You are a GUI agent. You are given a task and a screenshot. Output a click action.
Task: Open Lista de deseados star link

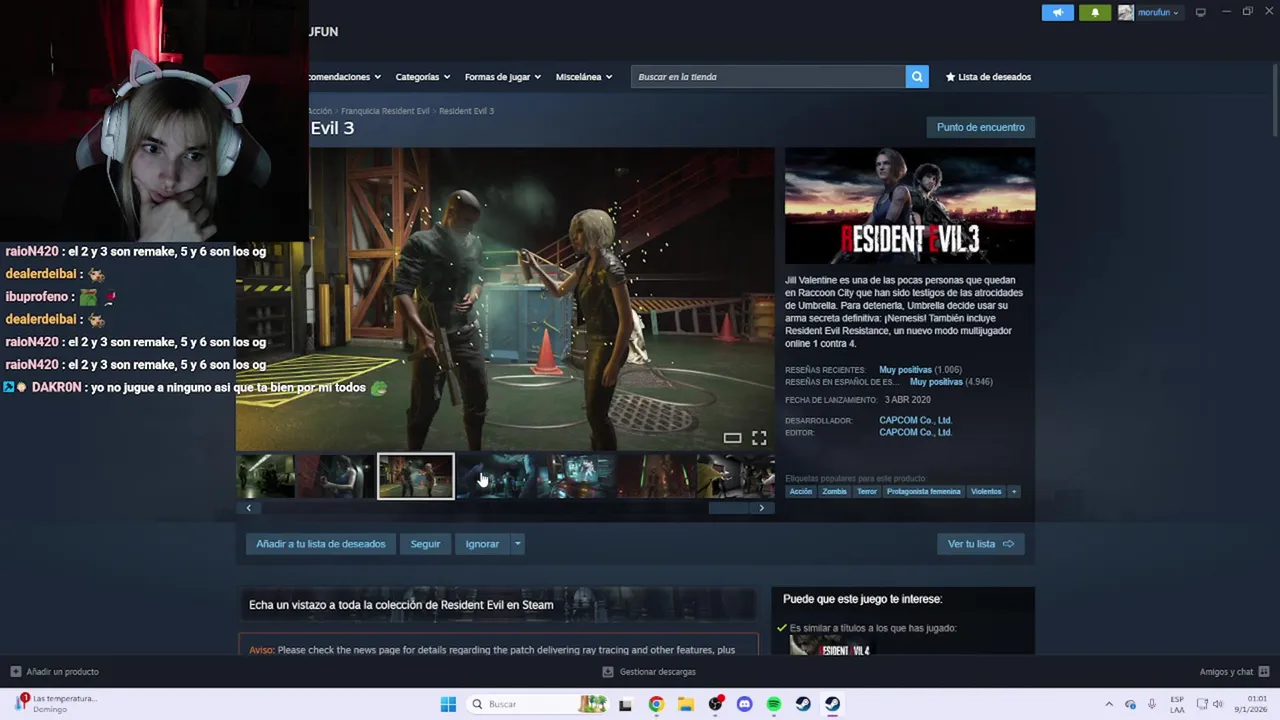tap(988, 77)
